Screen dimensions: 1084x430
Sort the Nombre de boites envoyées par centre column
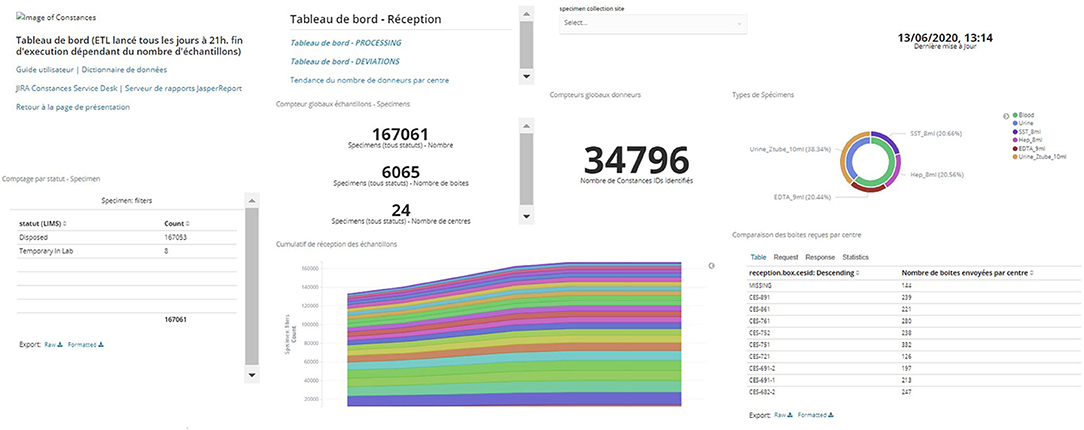[1030, 273]
